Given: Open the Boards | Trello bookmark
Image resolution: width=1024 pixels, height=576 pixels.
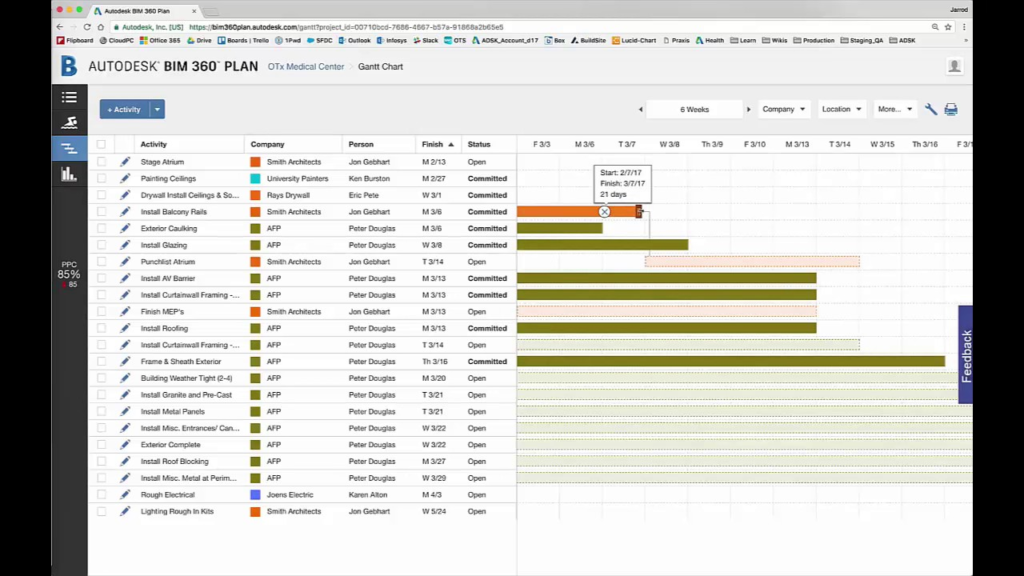Looking at the screenshot, I should click(x=243, y=40).
